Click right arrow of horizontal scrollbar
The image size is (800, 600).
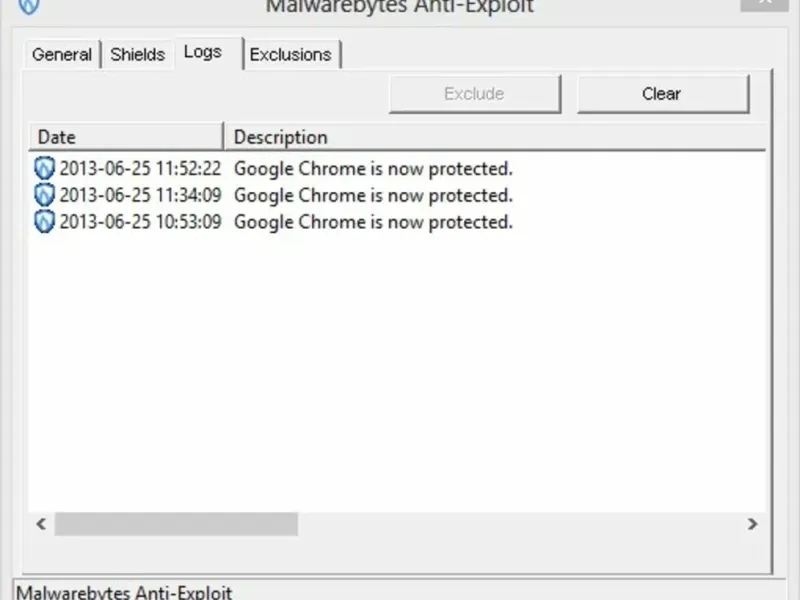pos(752,524)
